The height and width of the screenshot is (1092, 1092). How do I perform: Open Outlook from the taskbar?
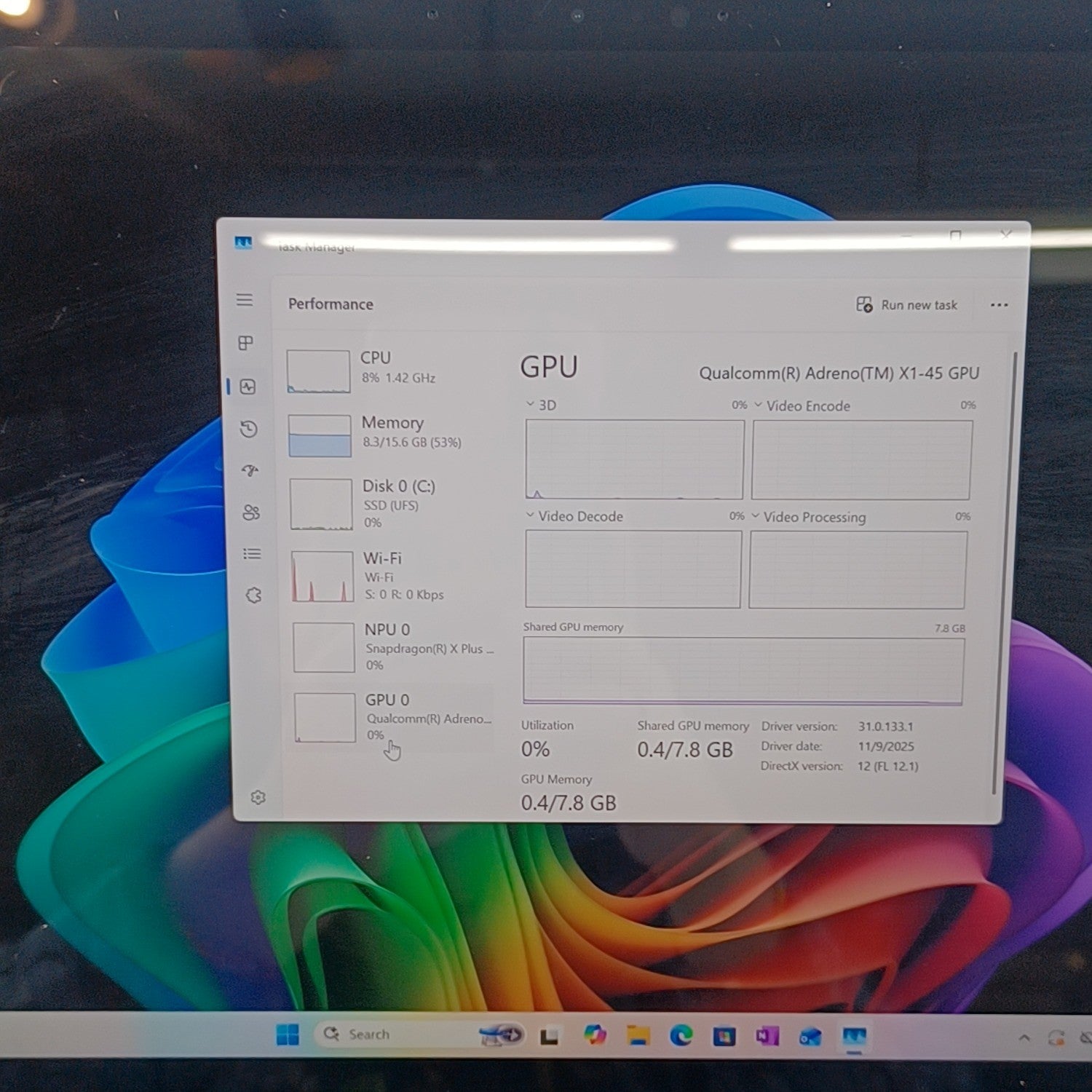tap(810, 1036)
